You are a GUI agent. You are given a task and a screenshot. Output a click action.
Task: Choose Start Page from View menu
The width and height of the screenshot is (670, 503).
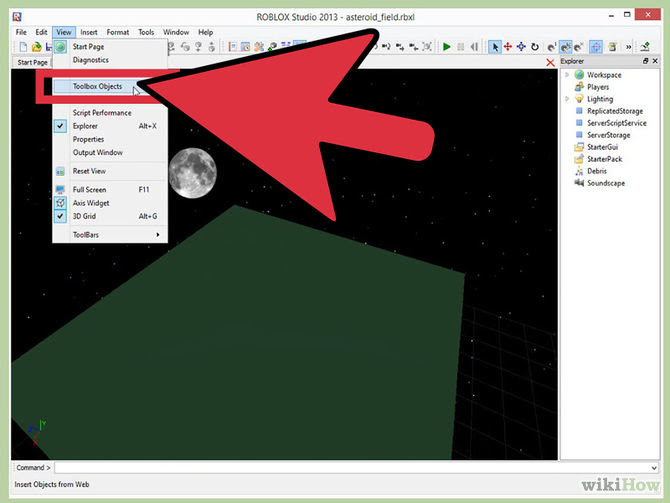point(110,47)
